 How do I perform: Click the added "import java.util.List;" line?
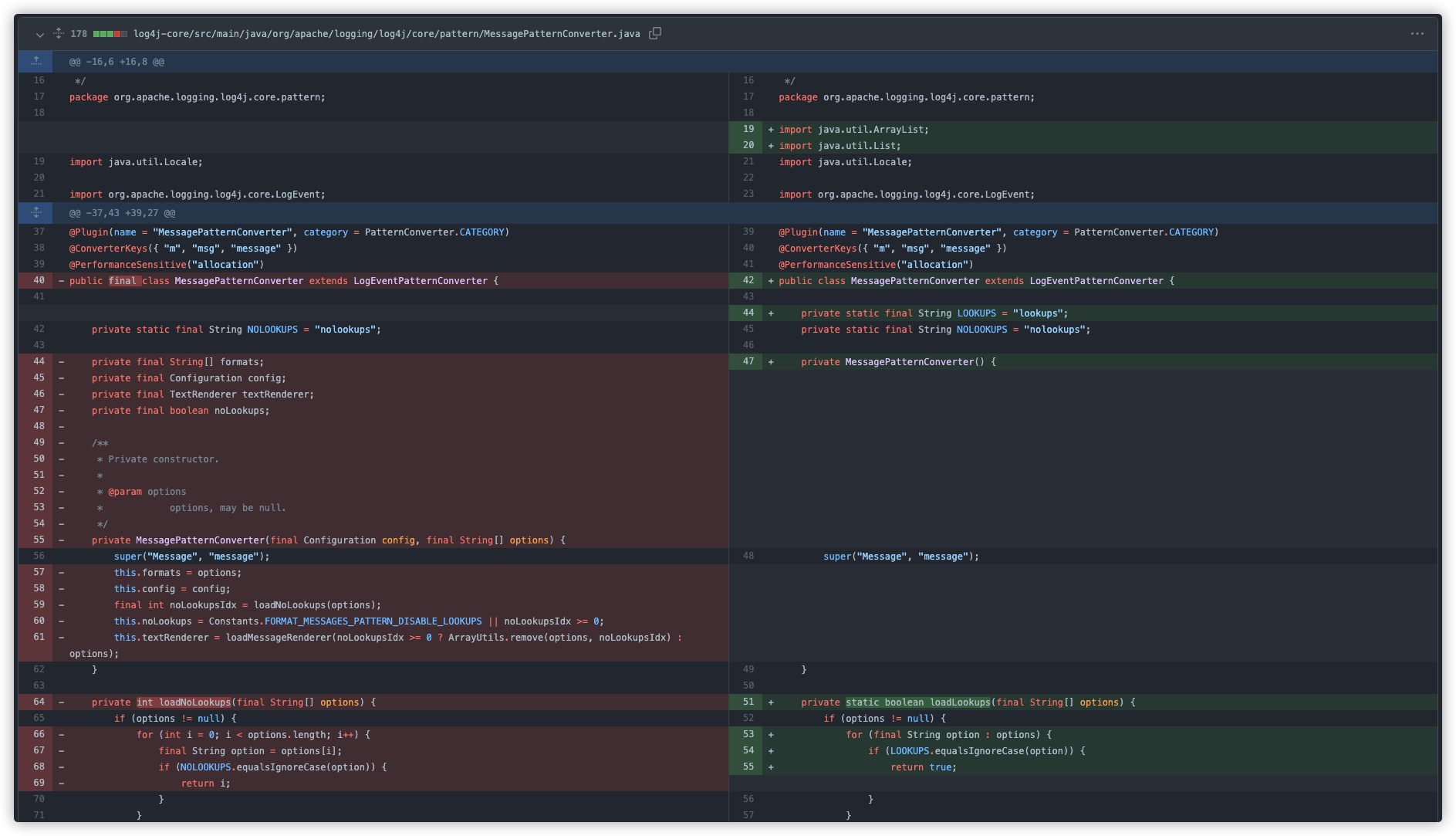pos(839,146)
